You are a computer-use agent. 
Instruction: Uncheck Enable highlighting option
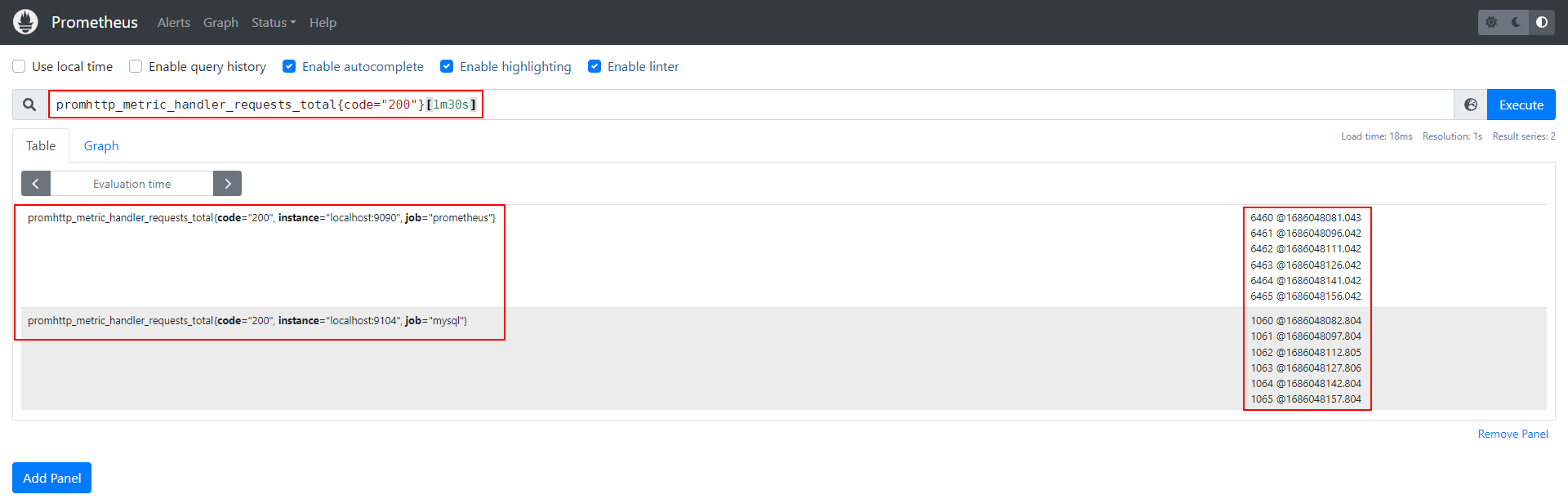point(447,66)
